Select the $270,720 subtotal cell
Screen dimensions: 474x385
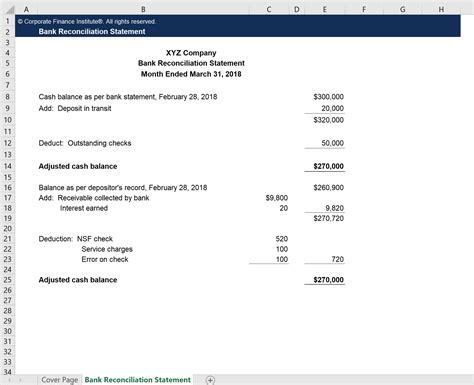click(328, 218)
